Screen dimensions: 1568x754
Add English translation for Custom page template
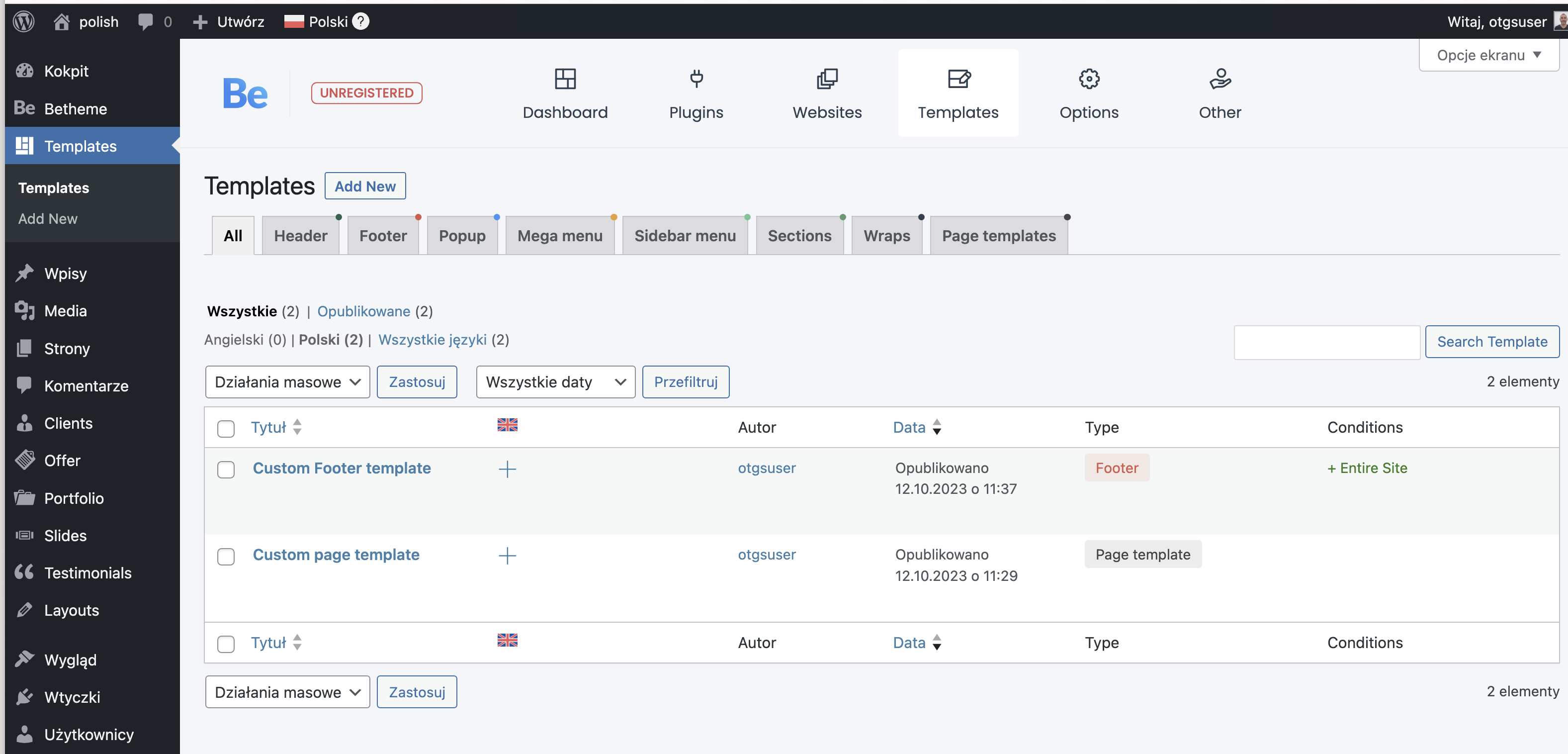point(507,556)
